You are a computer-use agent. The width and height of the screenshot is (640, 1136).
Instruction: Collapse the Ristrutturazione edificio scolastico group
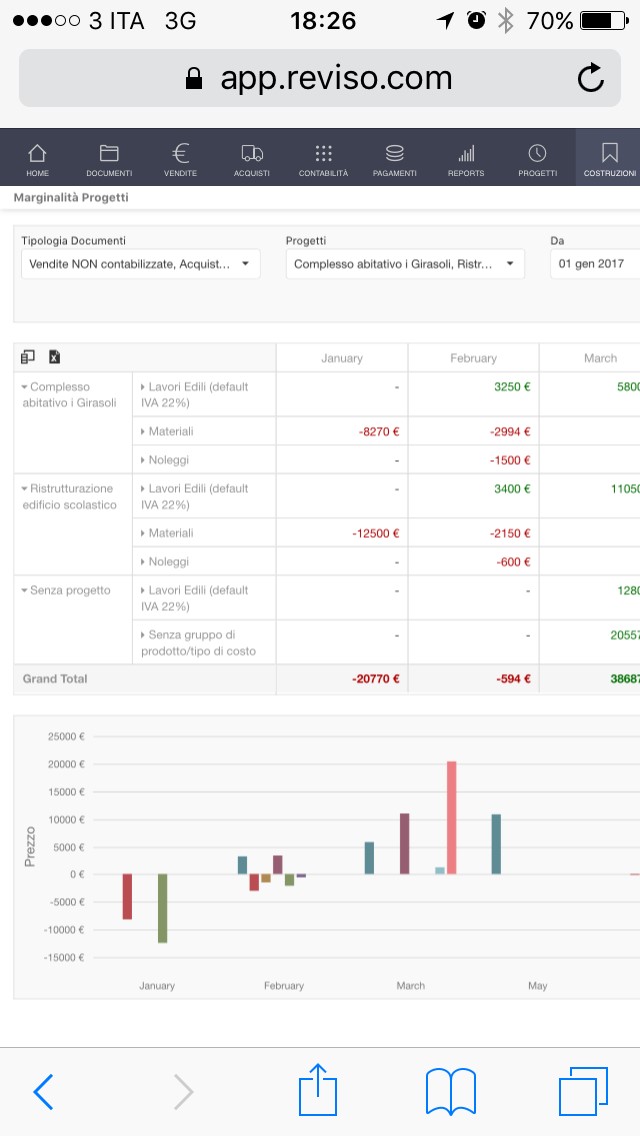(x=25, y=488)
